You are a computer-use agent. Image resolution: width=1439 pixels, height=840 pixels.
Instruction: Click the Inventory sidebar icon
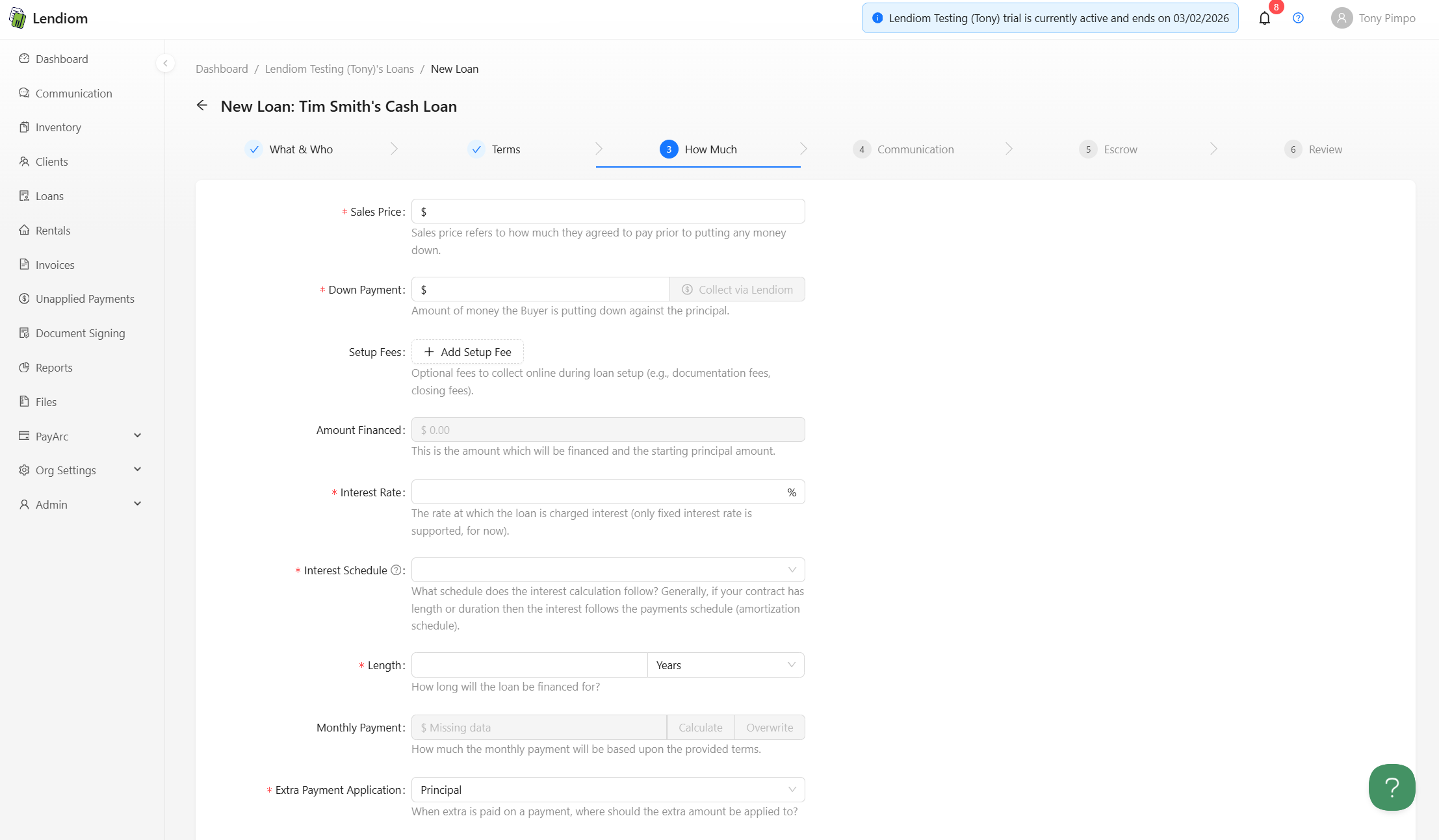click(24, 127)
